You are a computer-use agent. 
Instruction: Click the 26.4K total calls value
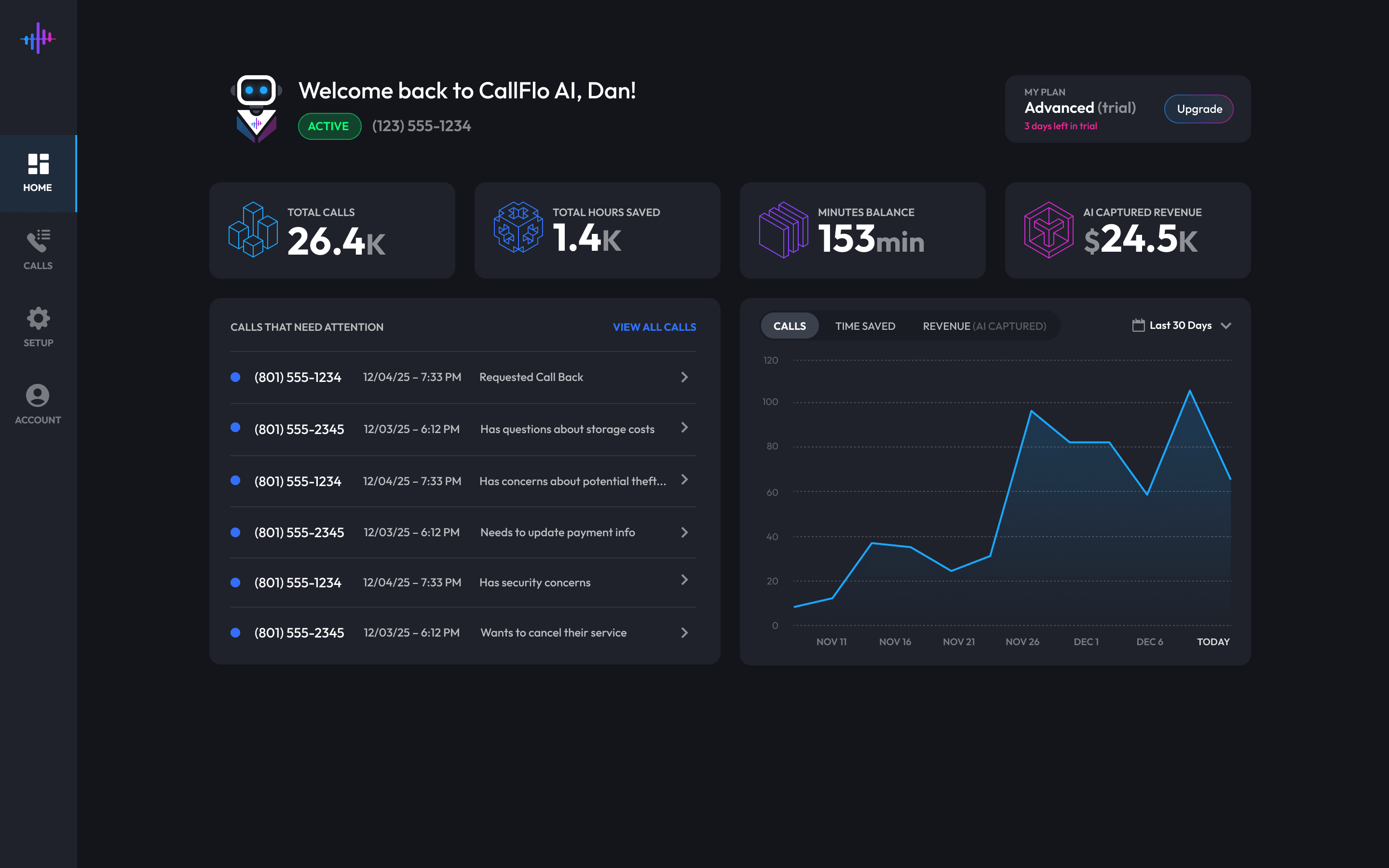tap(336, 241)
